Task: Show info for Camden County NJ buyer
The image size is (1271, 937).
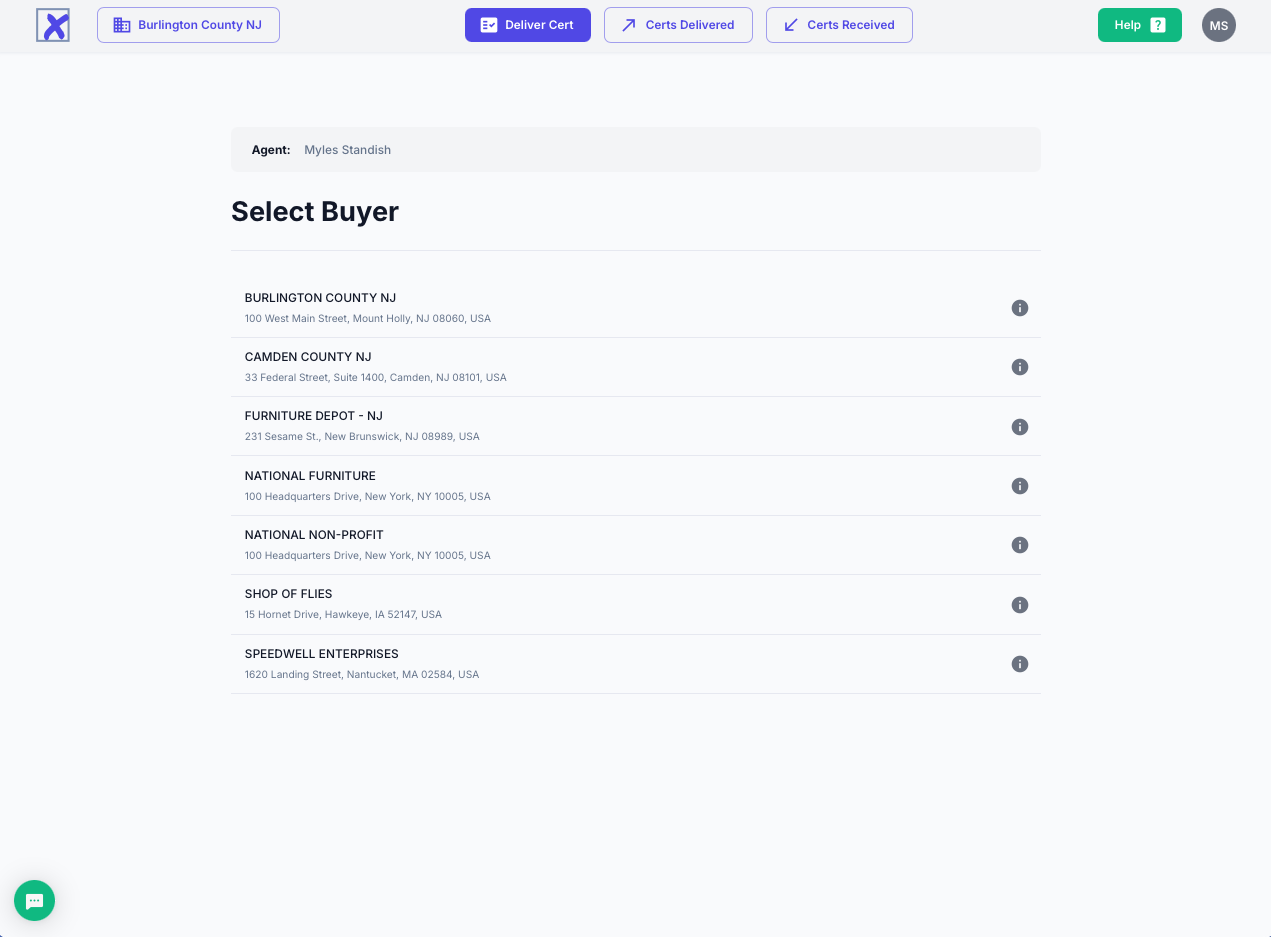Action: (x=1019, y=367)
